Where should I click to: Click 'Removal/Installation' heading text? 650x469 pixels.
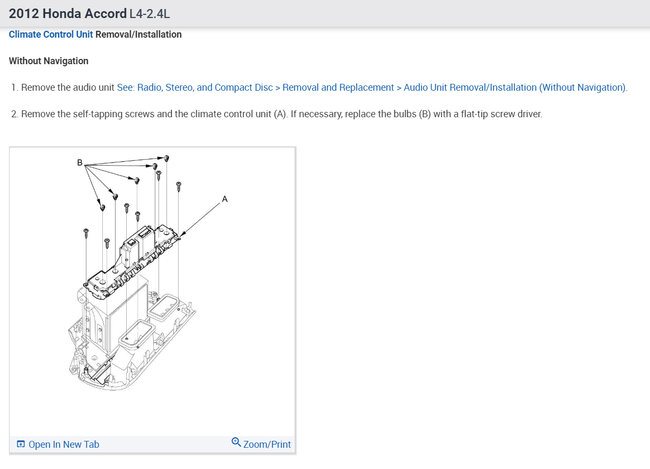click(x=138, y=34)
